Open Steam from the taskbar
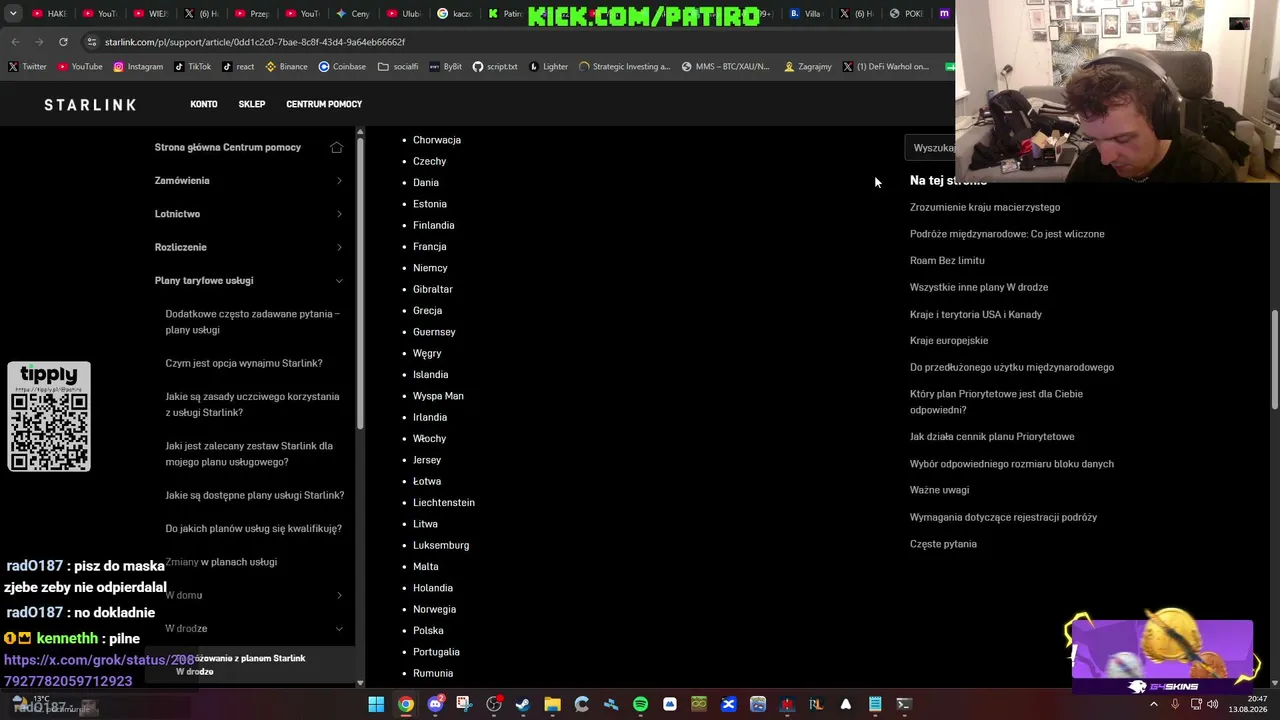Image resolution: width=1280 pixels, height=720 pixels. click(523, 704)
